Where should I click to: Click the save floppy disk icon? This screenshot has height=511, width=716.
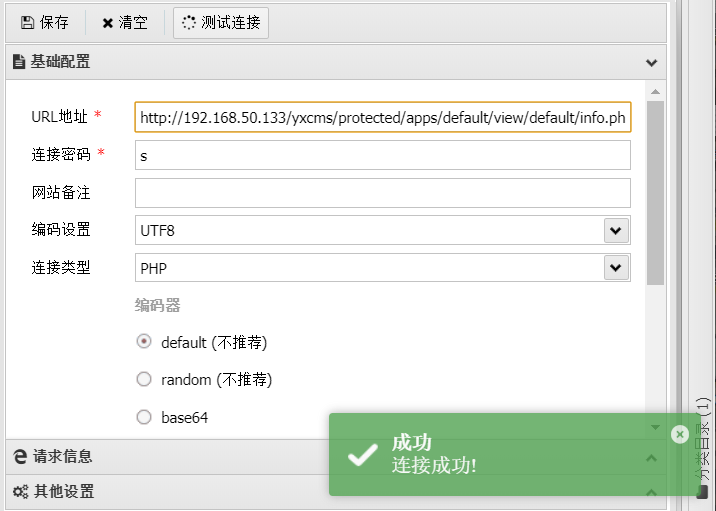pyautogui.click(x=27, y=22)
